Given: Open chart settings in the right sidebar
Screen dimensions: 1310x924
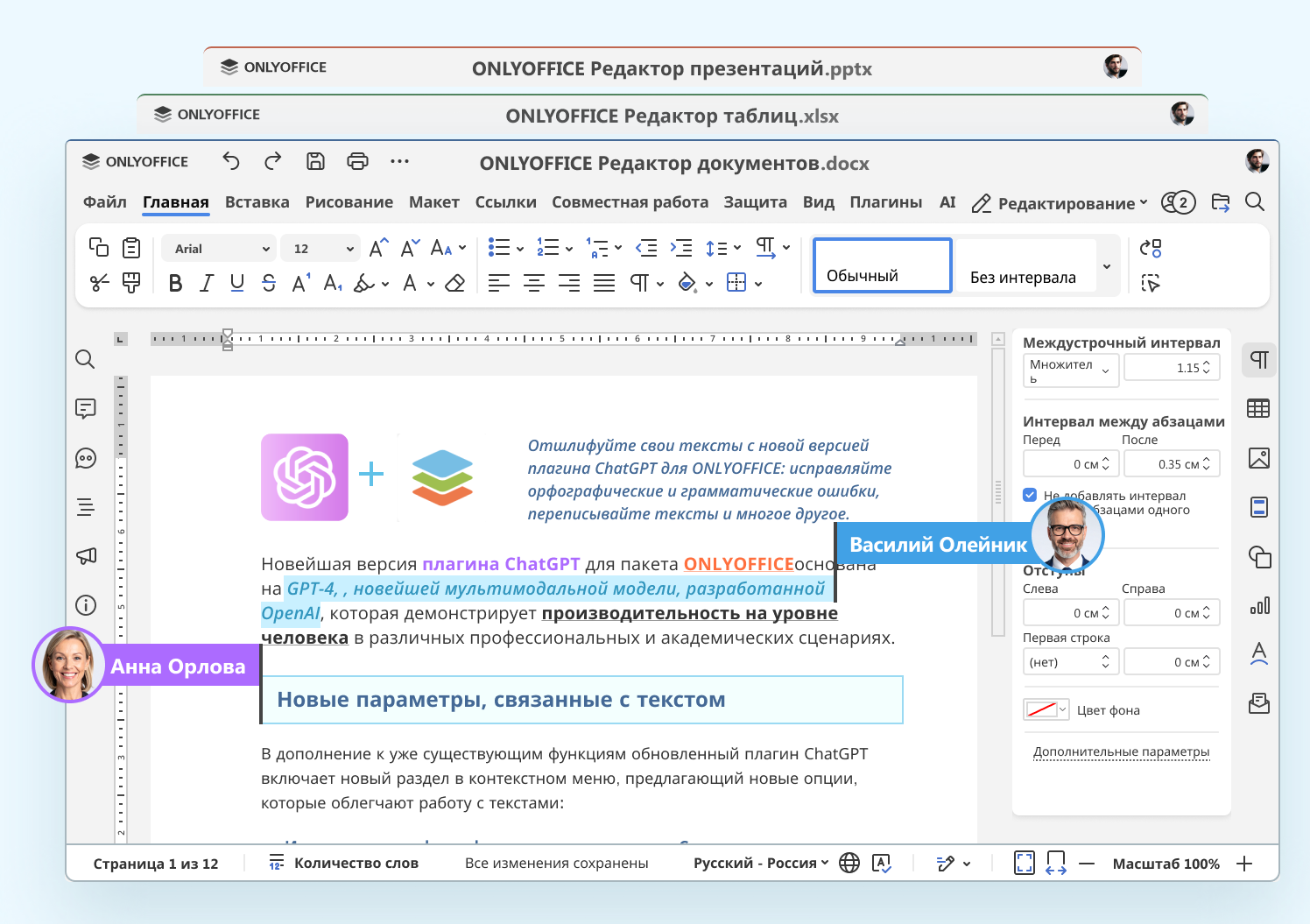Looking at the screenshot, I should click(1259, 607).
